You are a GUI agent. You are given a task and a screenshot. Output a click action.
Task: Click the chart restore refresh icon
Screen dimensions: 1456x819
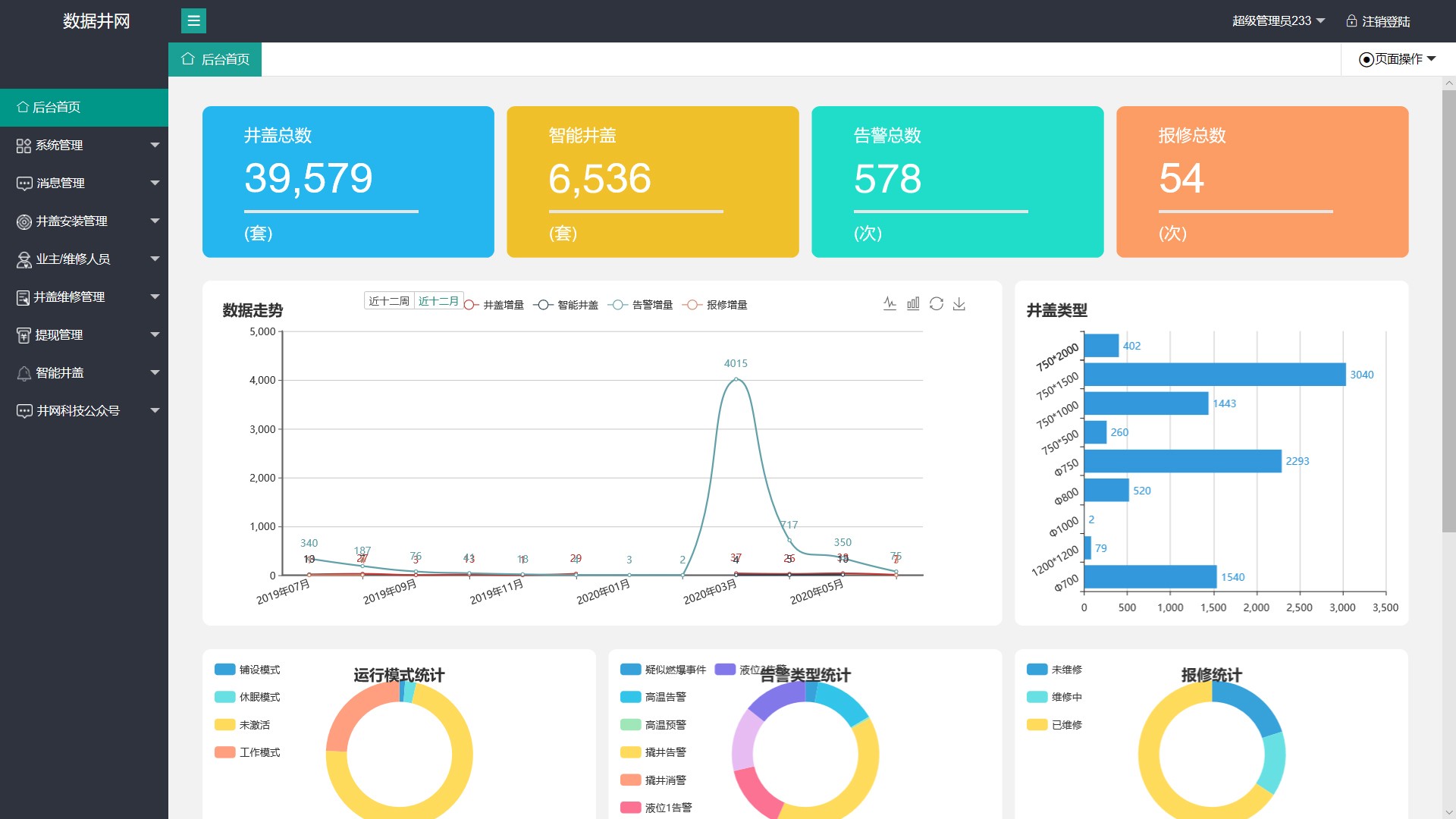(x=937, y=303)
